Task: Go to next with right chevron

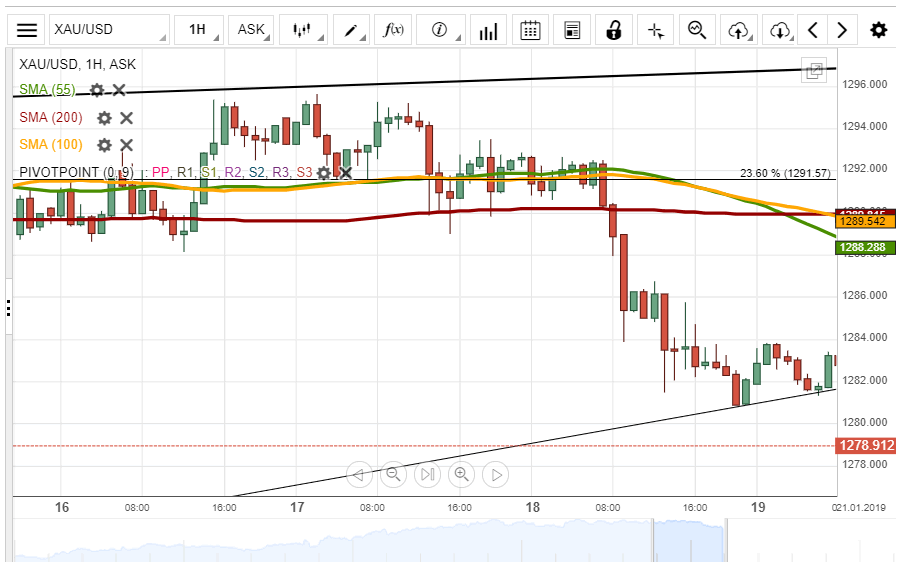Action: pyautogui.click(x=842, y=30)
